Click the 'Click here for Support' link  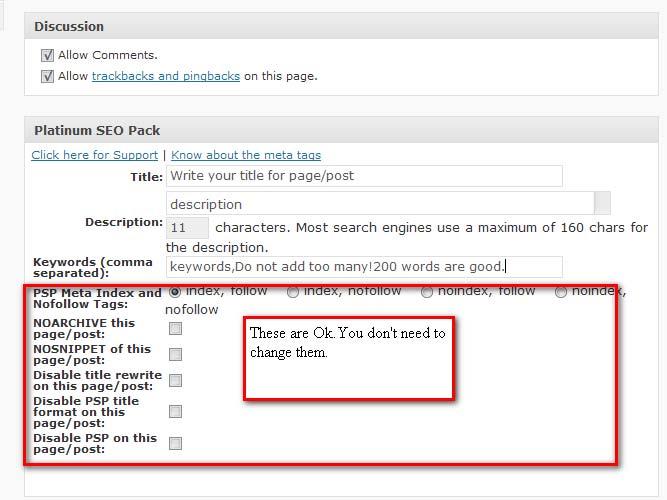94,155
